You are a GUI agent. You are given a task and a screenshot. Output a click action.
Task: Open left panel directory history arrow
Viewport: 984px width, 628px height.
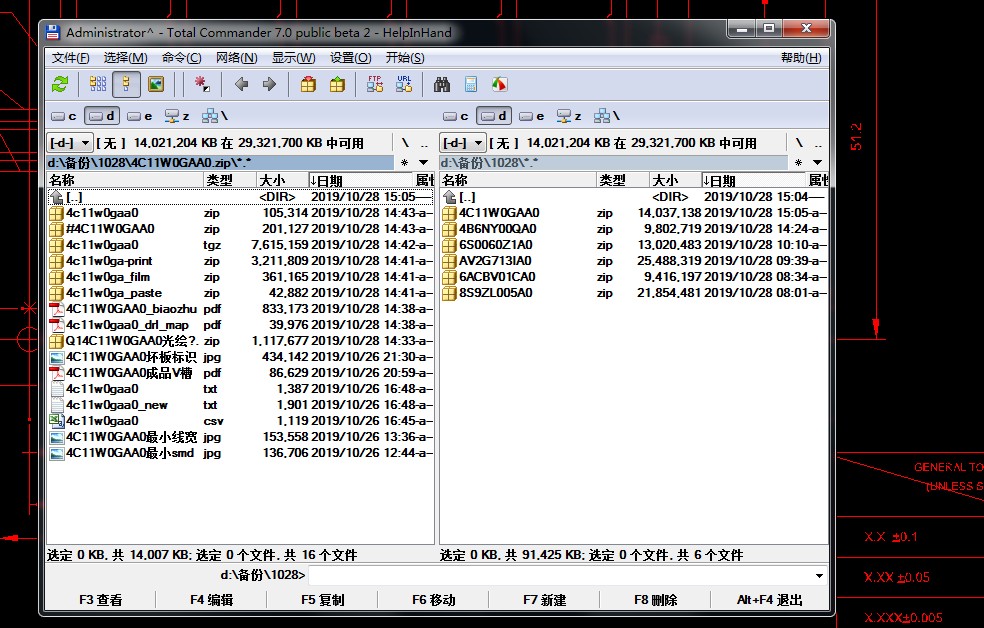click(424, 163)
